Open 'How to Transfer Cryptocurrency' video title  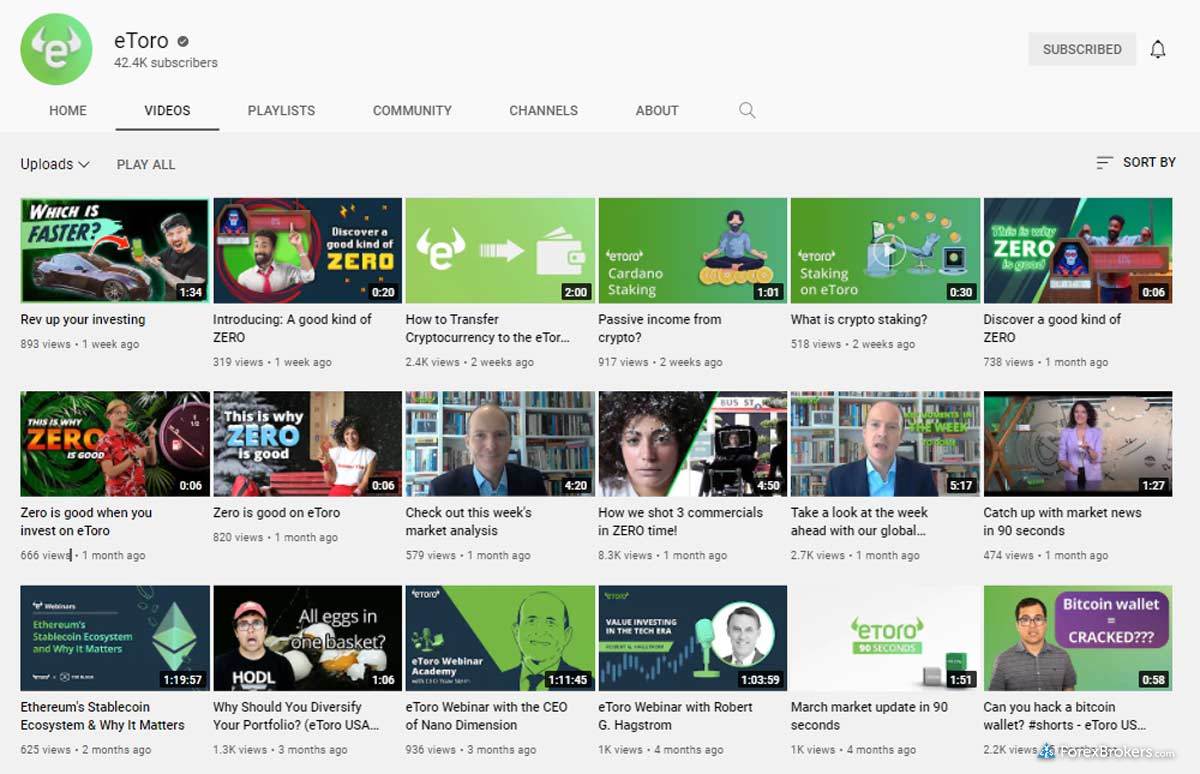click(x=487, y=328)
